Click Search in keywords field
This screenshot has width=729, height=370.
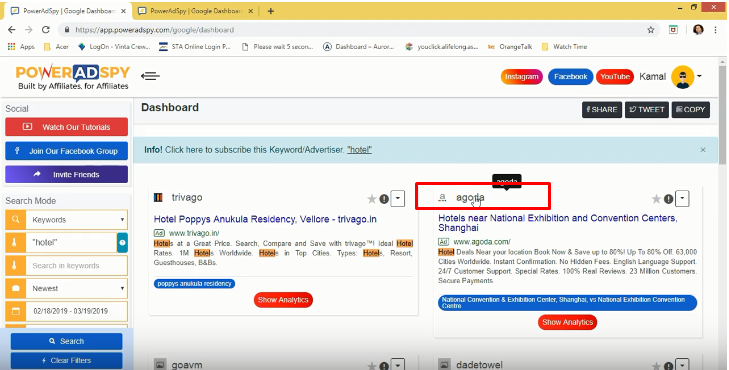pos(76,265)
